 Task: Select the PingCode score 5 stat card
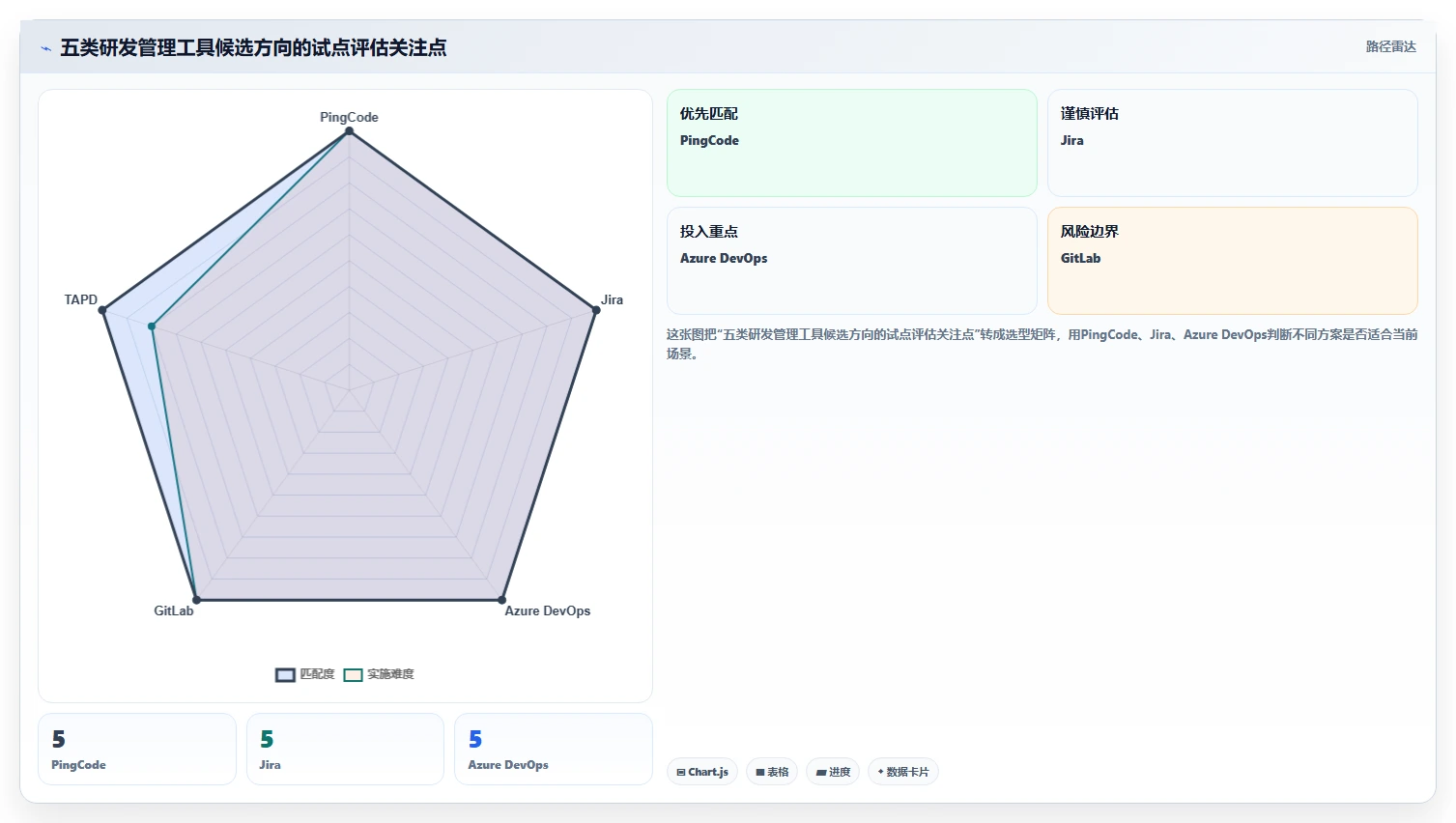point(137,750)
